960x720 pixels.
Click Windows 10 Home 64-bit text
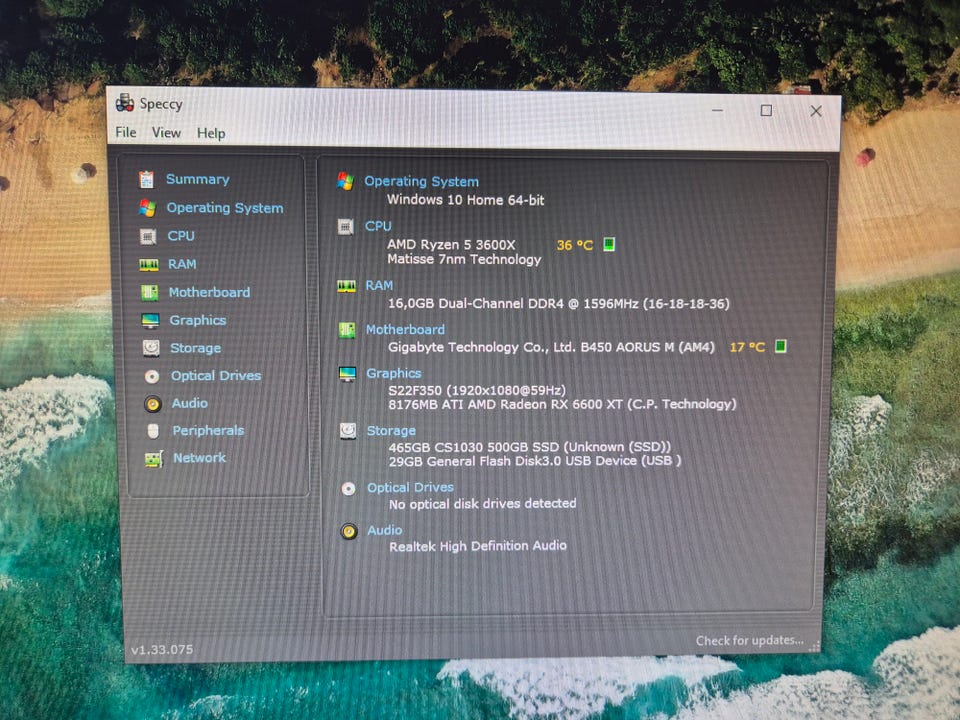[465, 200]
